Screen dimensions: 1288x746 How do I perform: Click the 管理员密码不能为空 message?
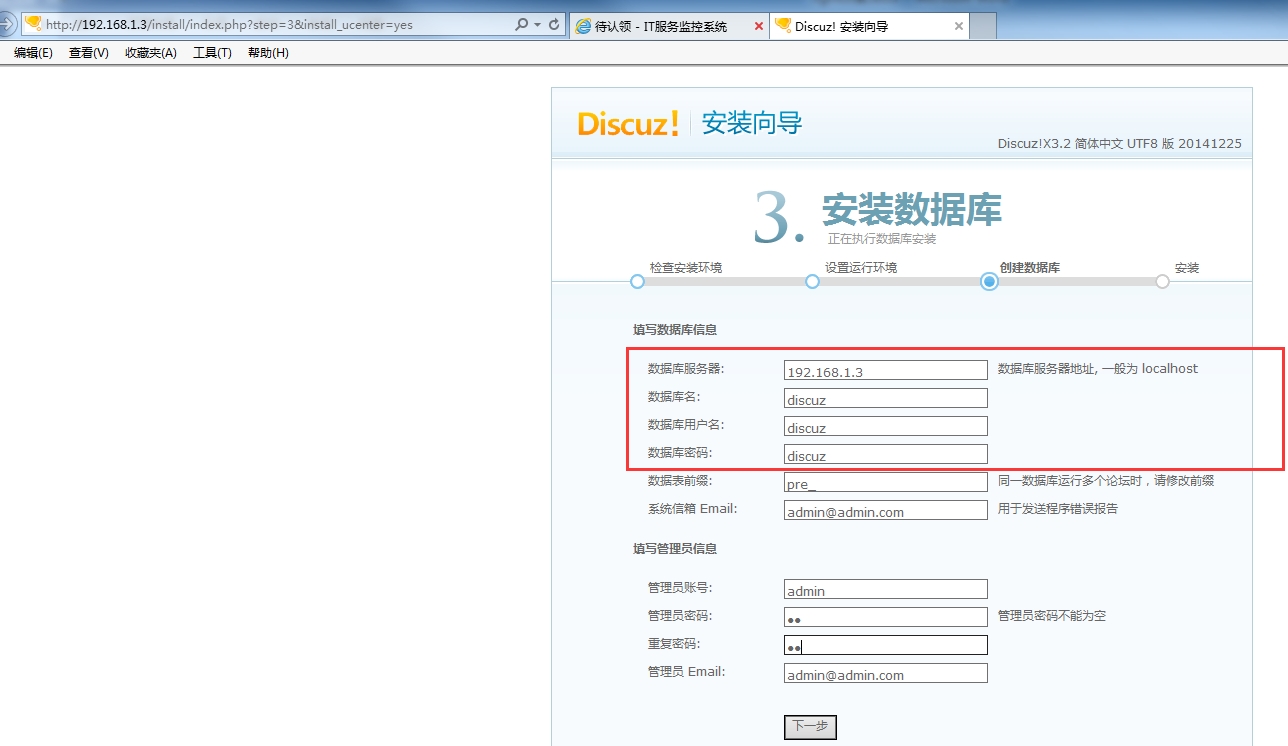pos(1052,616)
